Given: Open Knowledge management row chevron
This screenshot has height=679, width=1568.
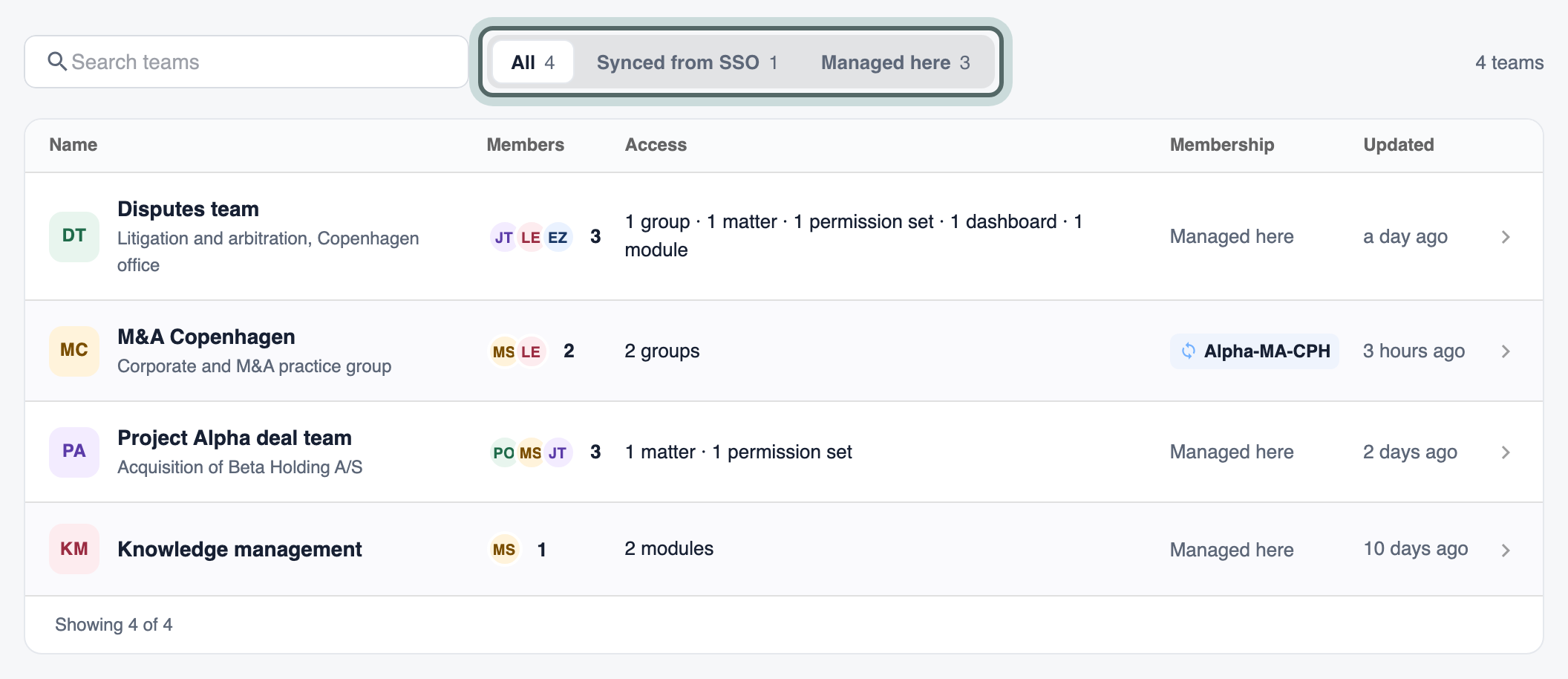Looking at the screenshot, I should pyautogui.click(x=1506, y=550).
